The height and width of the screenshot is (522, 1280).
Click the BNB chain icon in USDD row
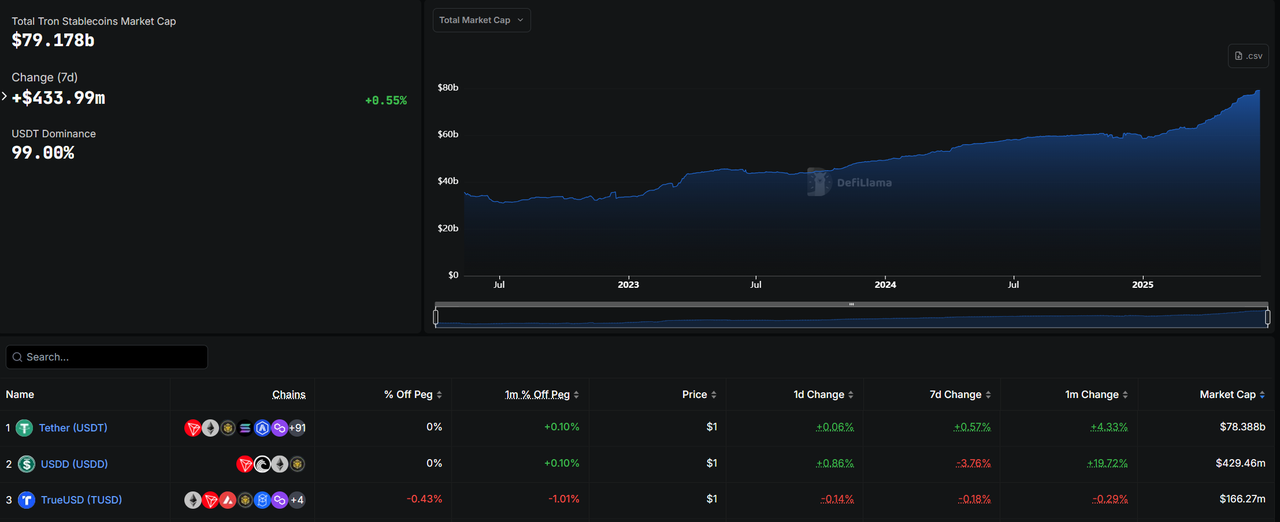click(x=297, y=464)
